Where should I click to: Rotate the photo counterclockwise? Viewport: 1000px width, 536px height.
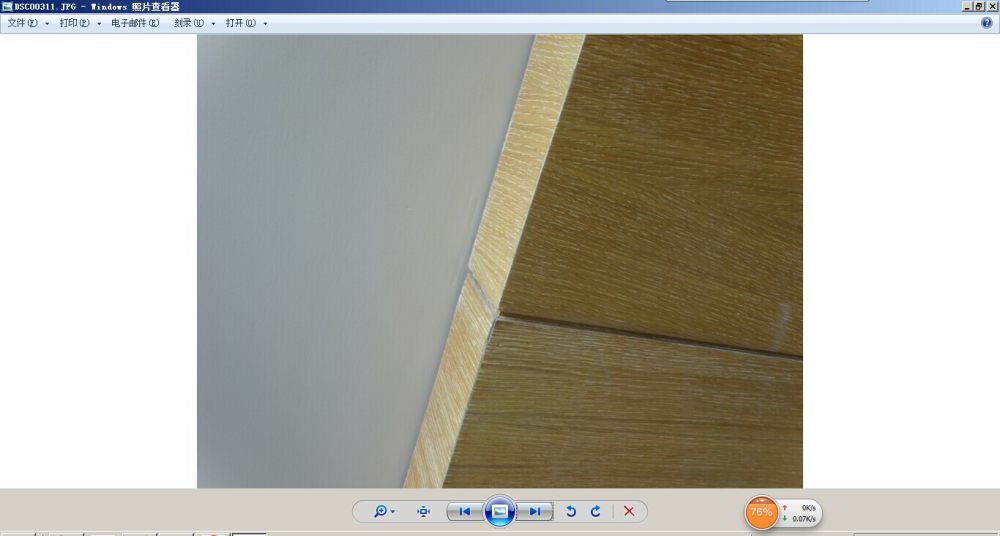571,511
